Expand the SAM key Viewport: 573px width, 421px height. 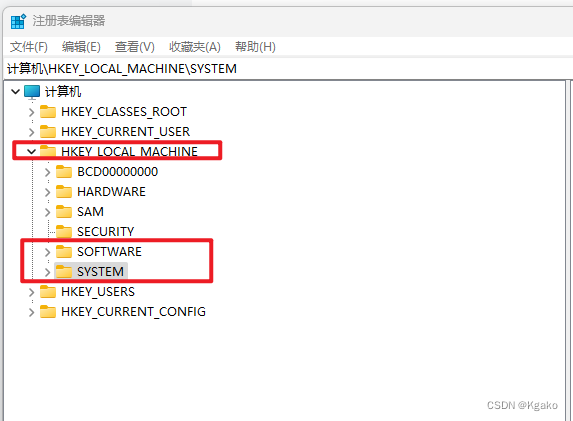tap(48, 212)
